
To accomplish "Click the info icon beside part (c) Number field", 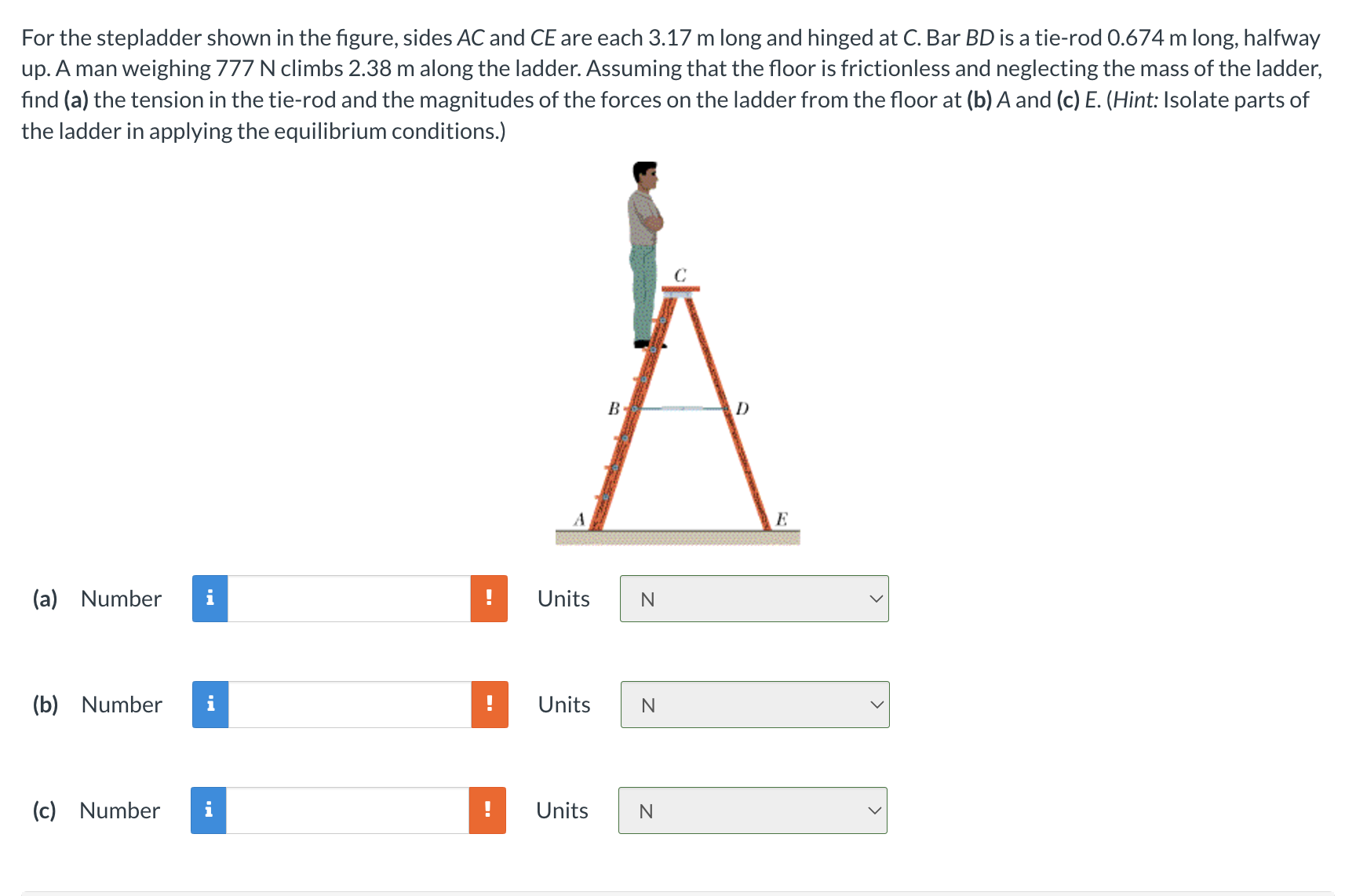I will 209,810.
